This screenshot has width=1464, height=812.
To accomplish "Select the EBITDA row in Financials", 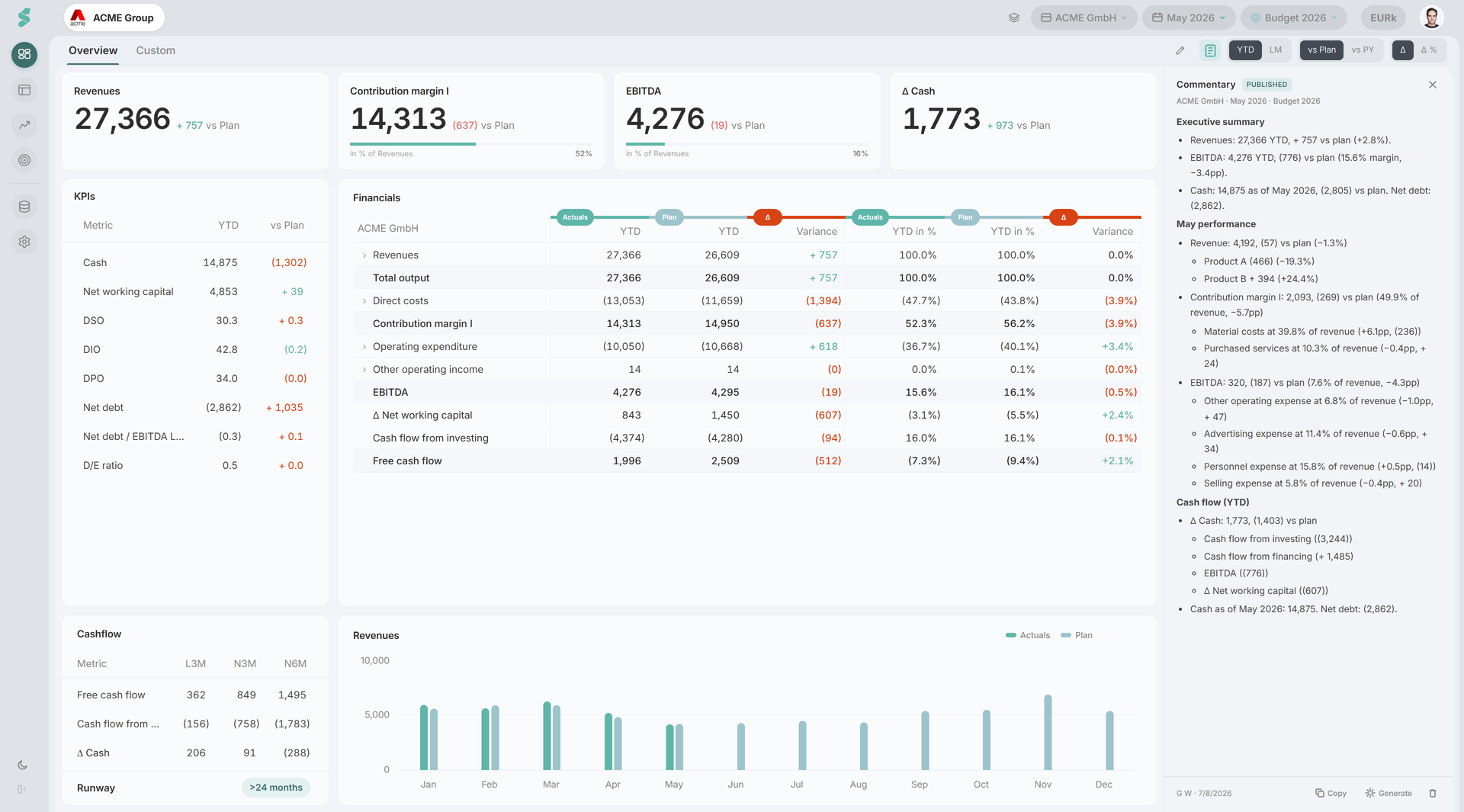I will tap(746, 393).
